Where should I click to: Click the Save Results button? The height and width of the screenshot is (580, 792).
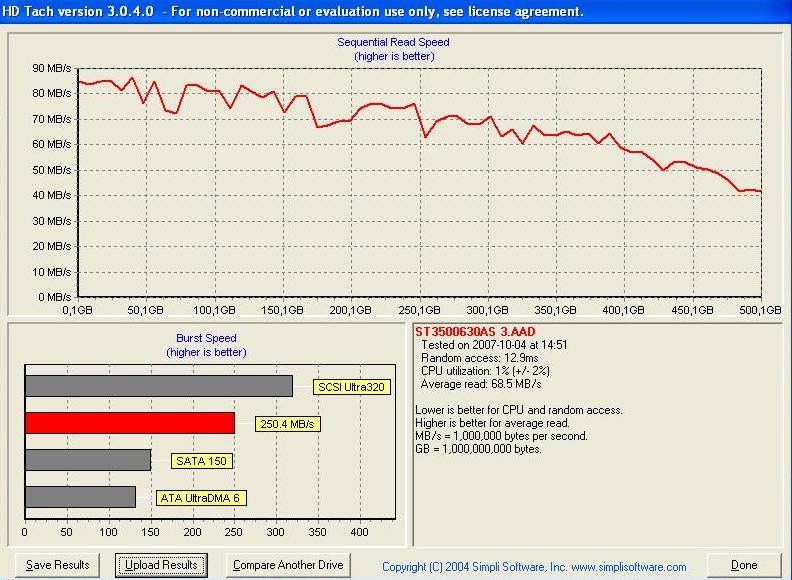pos(57,565)
